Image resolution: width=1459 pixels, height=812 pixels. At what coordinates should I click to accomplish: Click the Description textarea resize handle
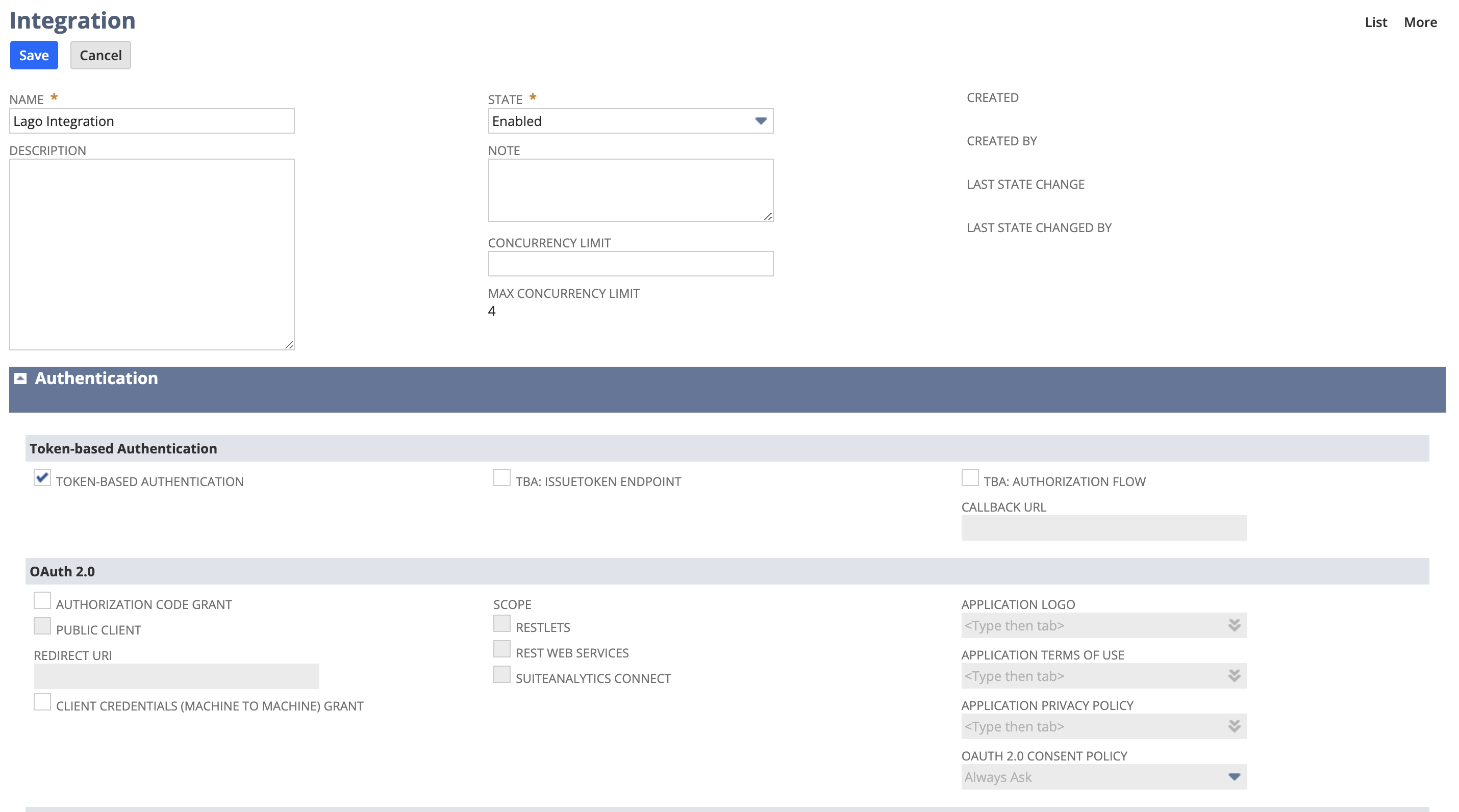point(289,344)
